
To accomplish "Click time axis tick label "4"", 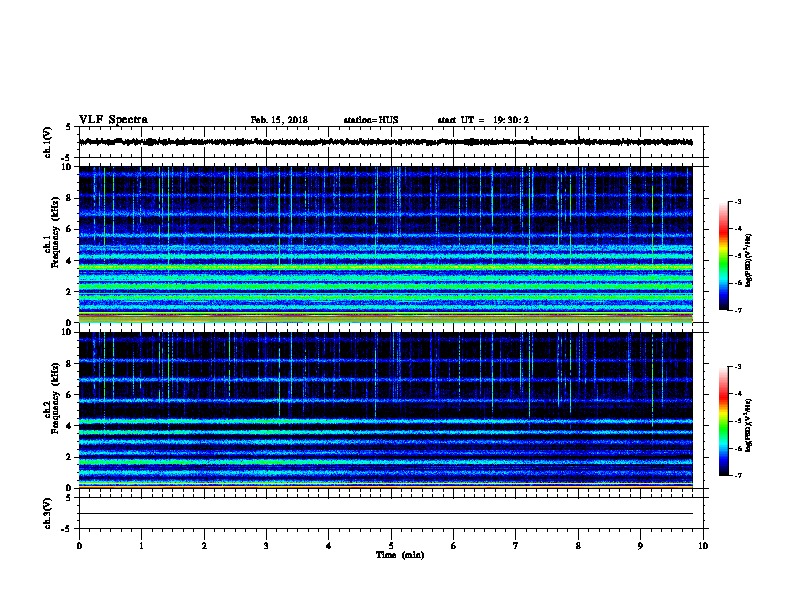I will [x=329, y=545].
